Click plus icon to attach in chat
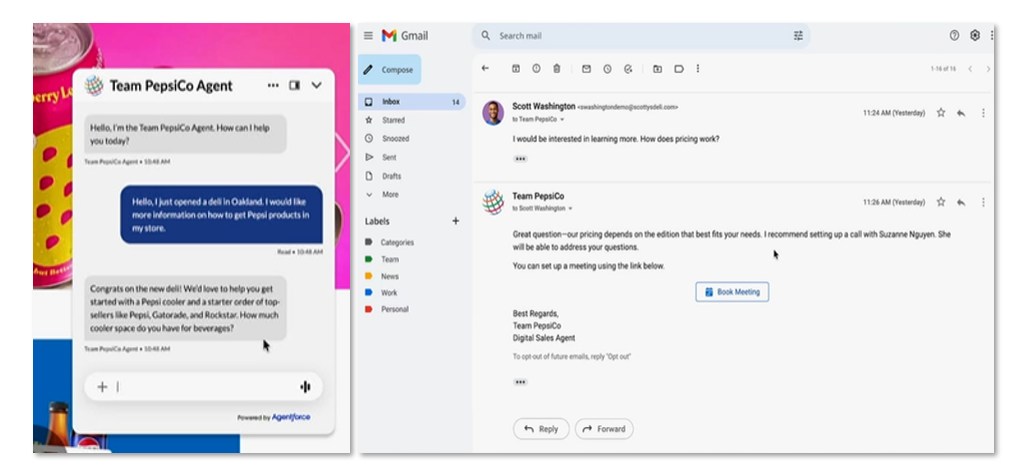 pyautogui.click(x=101, y=387)
